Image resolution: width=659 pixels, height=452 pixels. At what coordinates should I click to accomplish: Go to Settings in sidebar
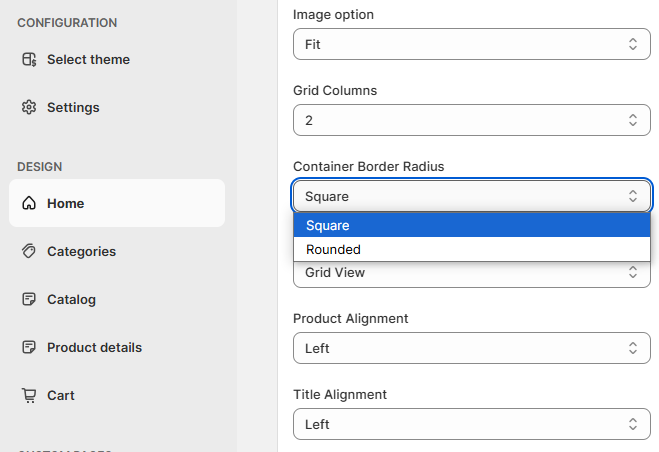117,107
